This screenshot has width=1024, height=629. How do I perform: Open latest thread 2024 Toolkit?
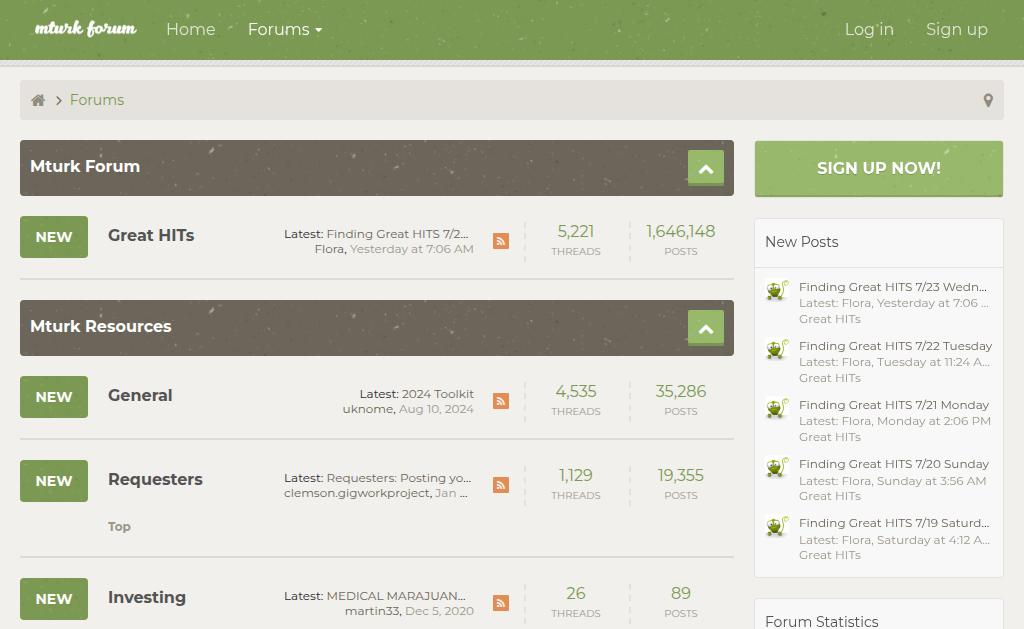pyautogui.click(x=438, y=394)
